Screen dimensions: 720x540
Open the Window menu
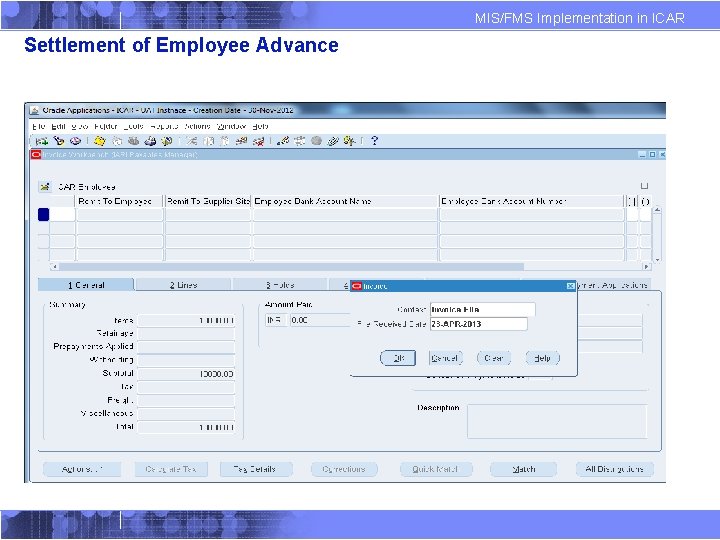(231, 126)
